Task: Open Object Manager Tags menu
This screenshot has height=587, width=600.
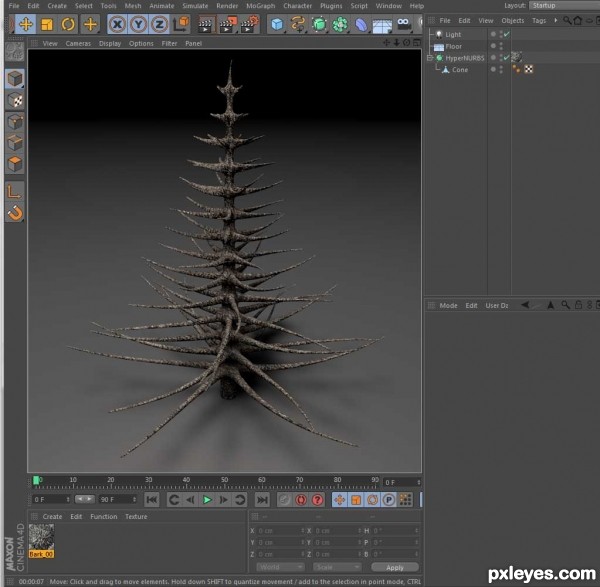Action: [539, 21]
